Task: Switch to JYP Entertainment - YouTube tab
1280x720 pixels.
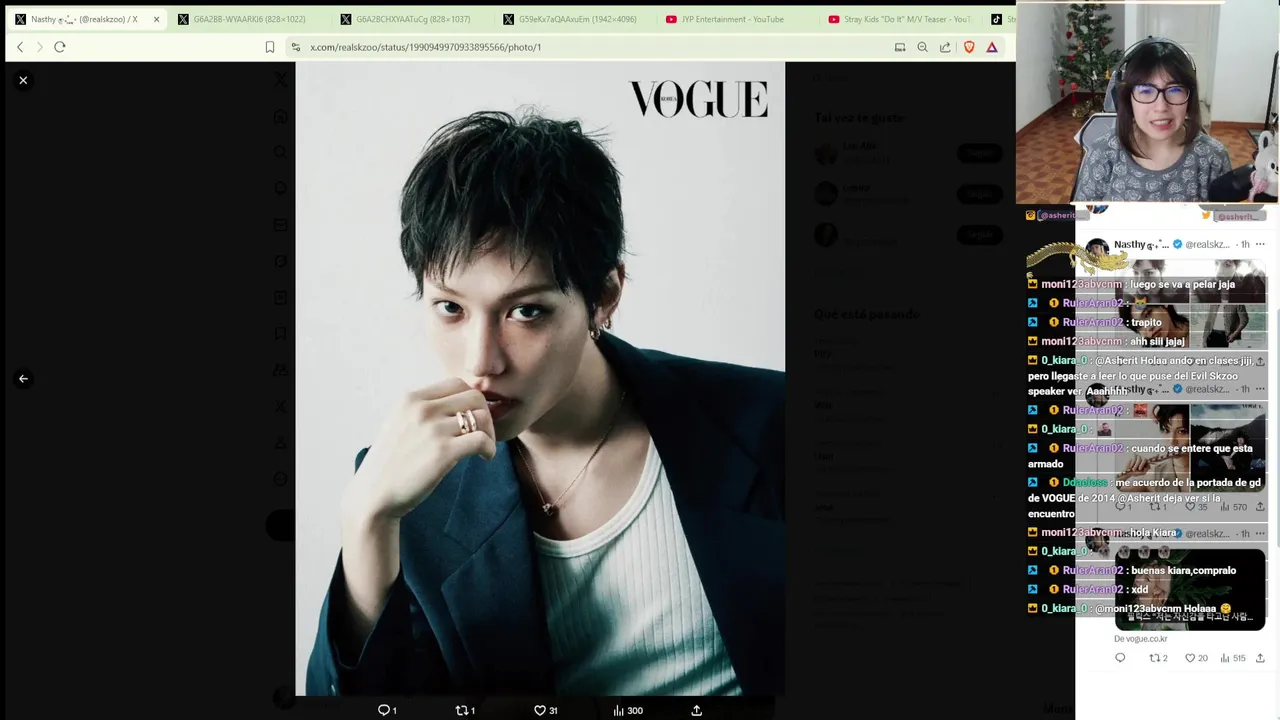Action: tap(737, 19)
